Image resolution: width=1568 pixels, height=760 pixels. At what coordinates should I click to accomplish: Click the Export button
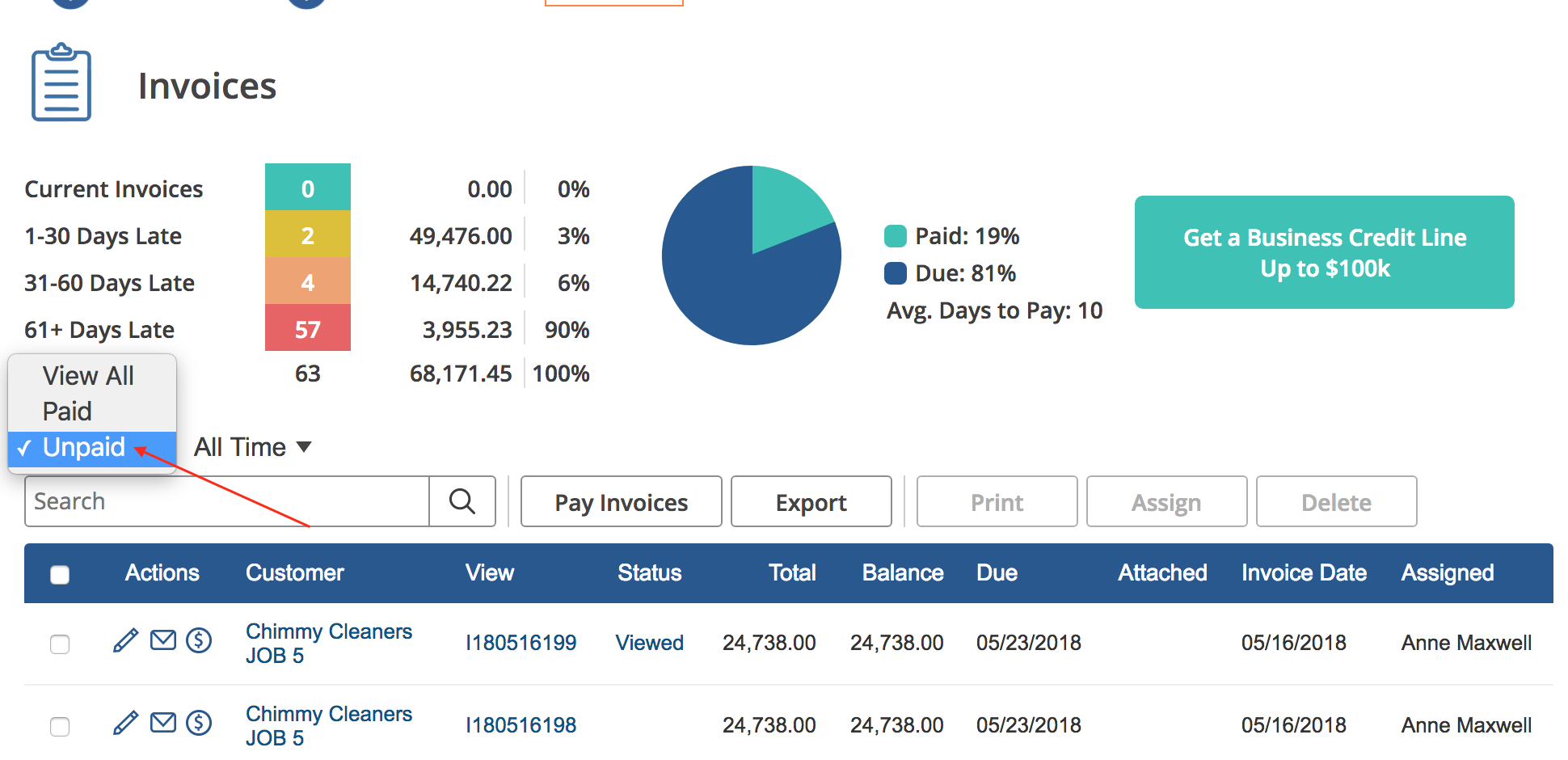click(x=811, y=502)
